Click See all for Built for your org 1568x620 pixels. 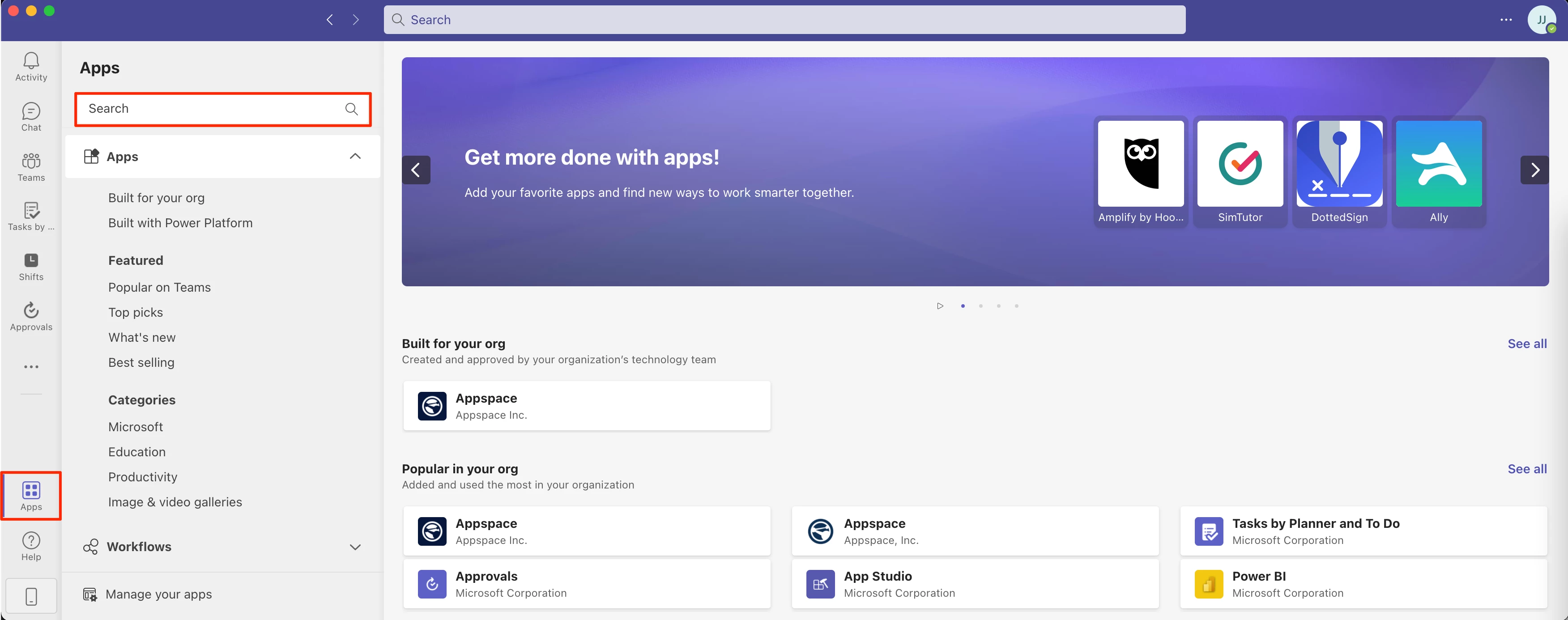(x=1527, y=343)
